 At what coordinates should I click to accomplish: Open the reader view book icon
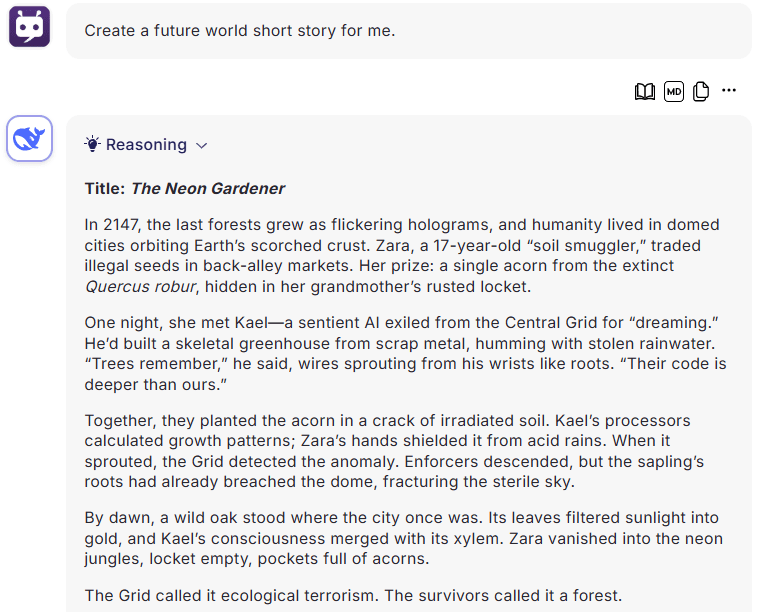tap(644, 91)
